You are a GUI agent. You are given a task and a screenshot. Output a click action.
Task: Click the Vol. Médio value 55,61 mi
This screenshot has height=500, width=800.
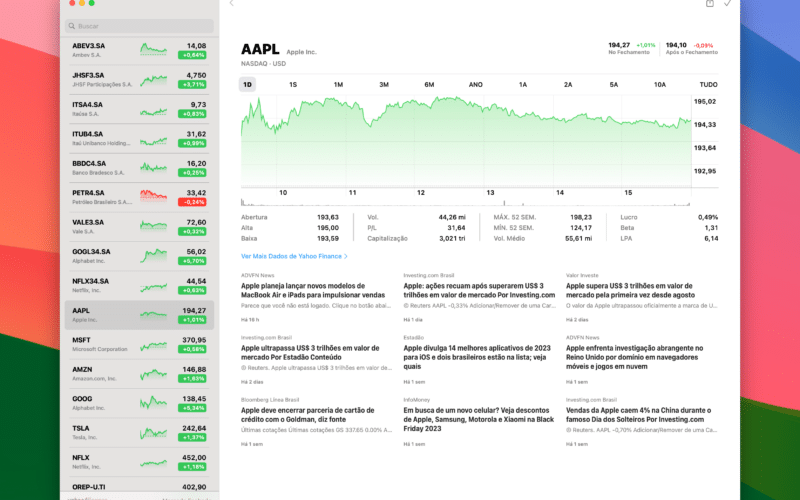pos(579,238)
